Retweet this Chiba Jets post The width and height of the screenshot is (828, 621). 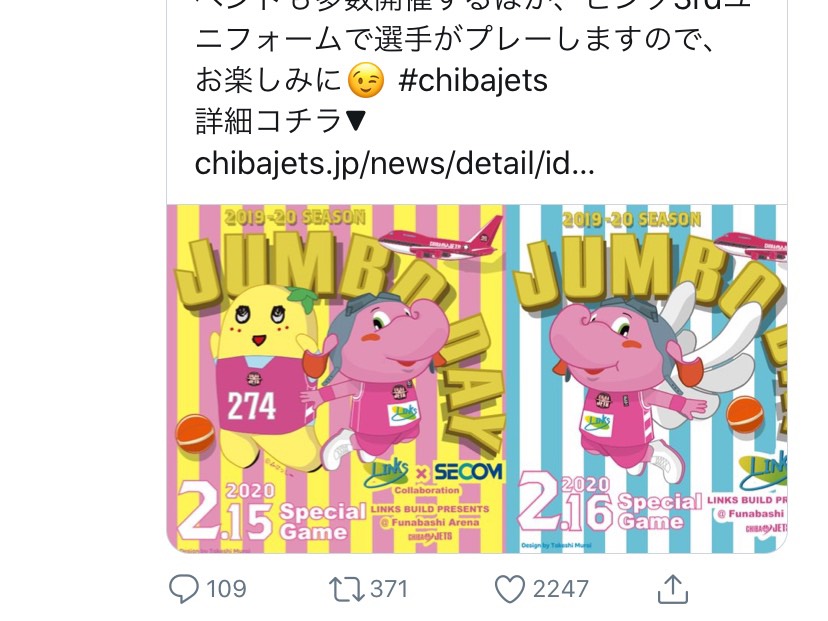(x=346, y=589)
